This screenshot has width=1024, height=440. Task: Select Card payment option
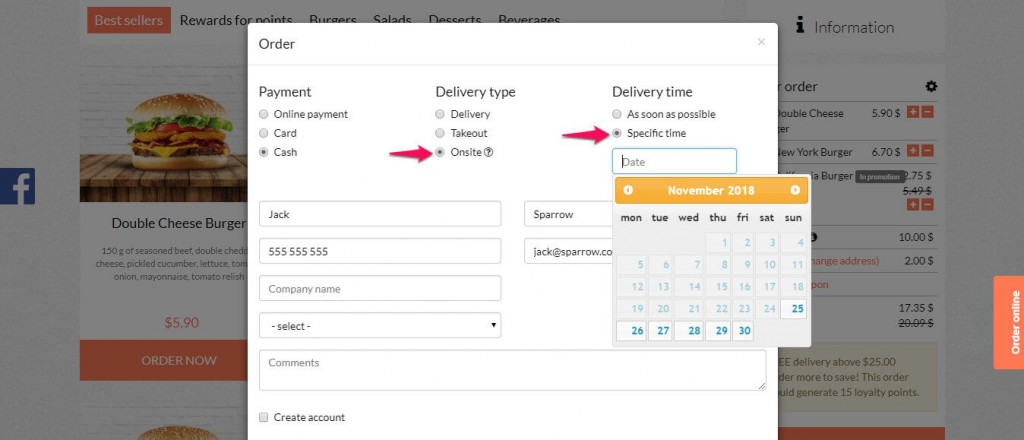(x=264, y=133)
